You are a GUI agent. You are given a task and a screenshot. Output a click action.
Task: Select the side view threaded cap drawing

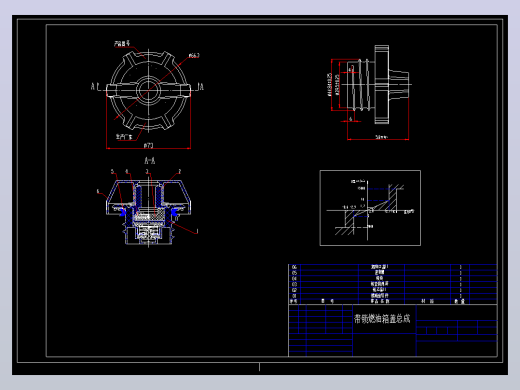pos(377,85)
